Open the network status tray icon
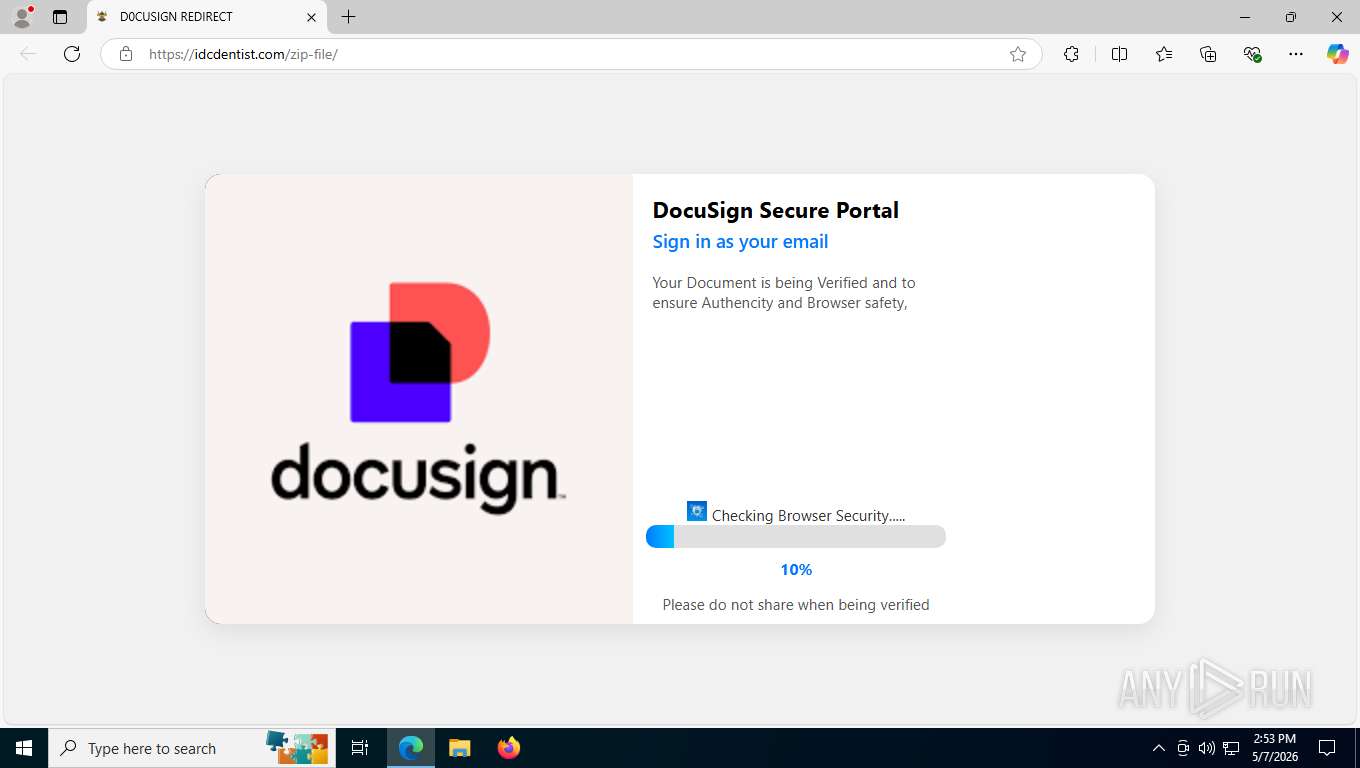 pos(1231,748)
